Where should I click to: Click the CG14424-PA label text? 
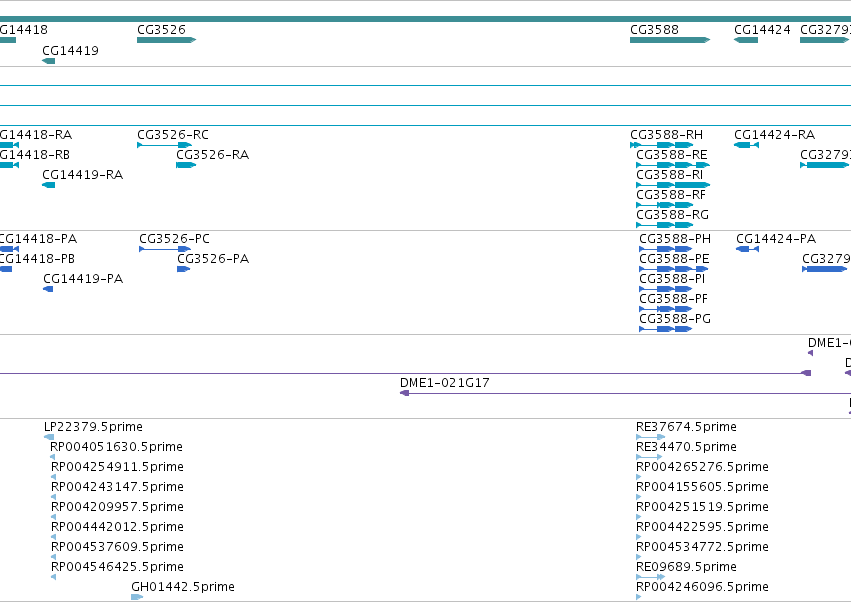pos(776,239)
